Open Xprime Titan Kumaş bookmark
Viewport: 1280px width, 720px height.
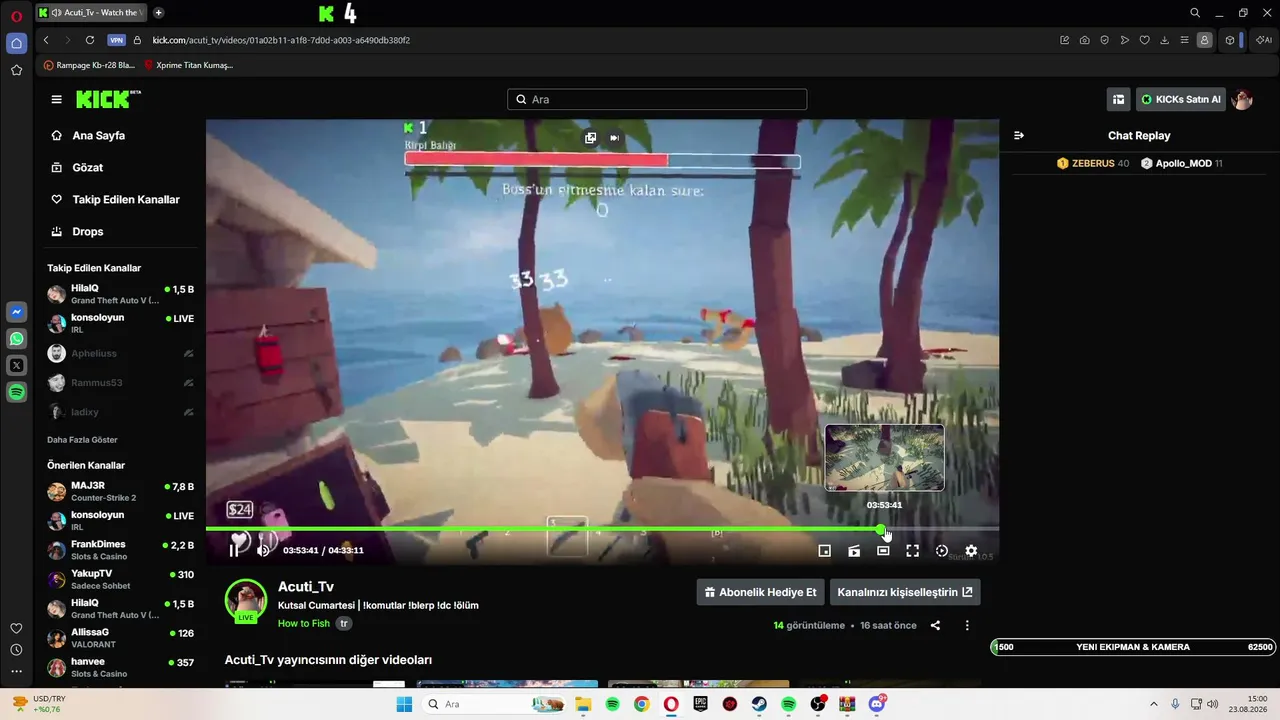pyautogui.click(x=189, y=65)
